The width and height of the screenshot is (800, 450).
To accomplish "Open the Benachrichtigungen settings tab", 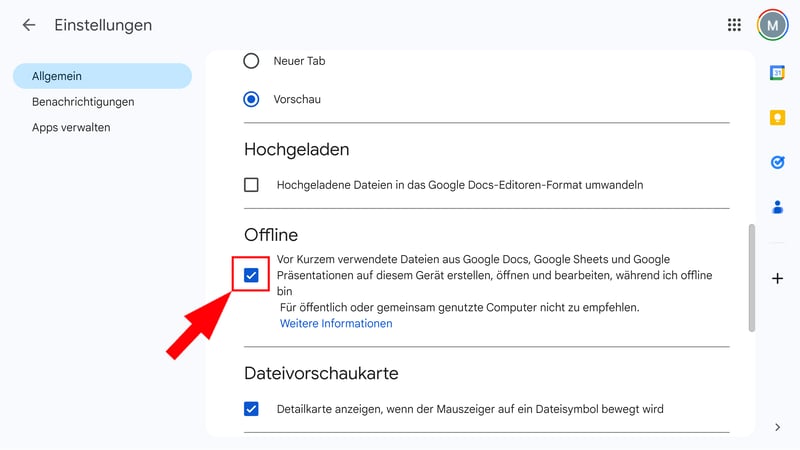I will [83, 102].
